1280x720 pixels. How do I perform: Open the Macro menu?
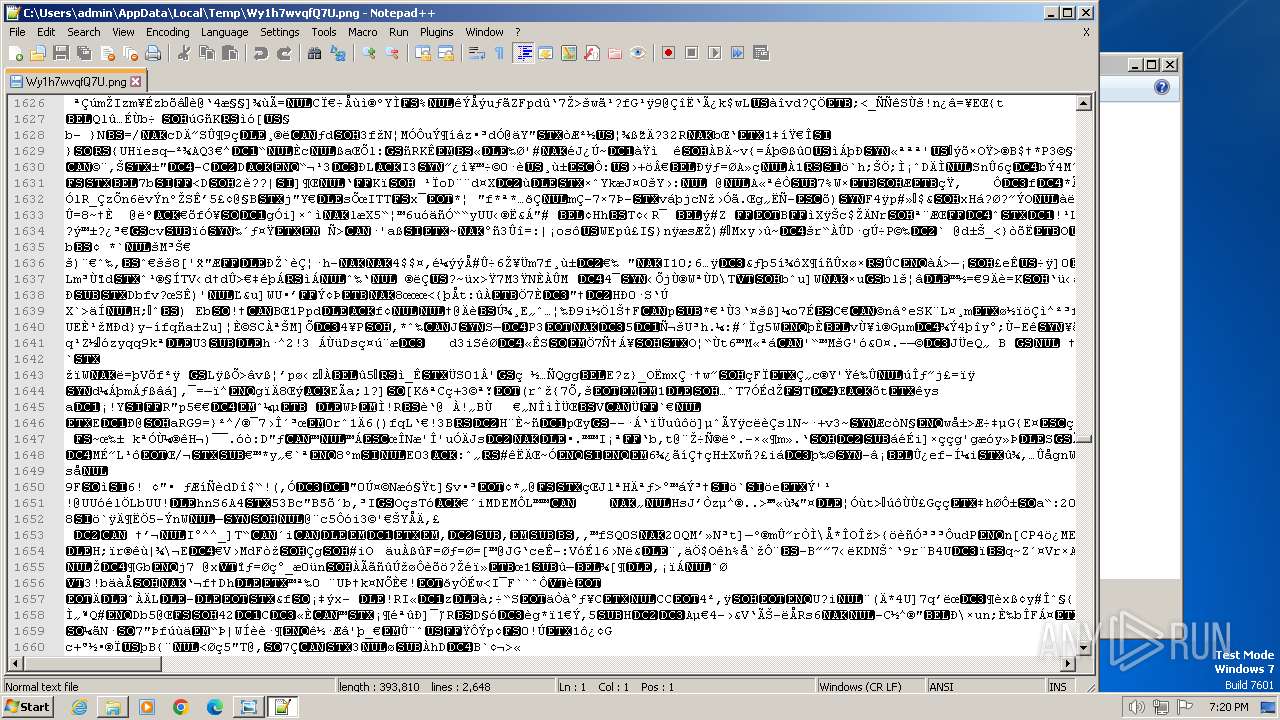pyautogui.click(x=362, y=32)
